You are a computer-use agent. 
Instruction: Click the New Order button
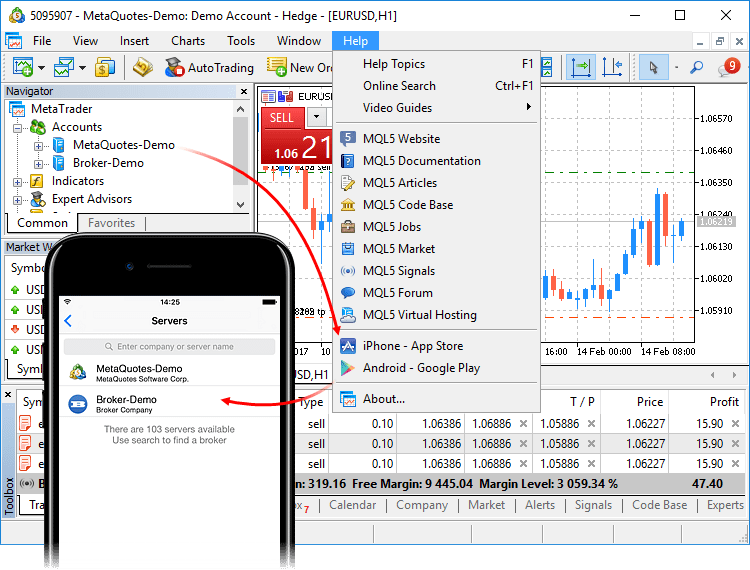pos(299,68)
